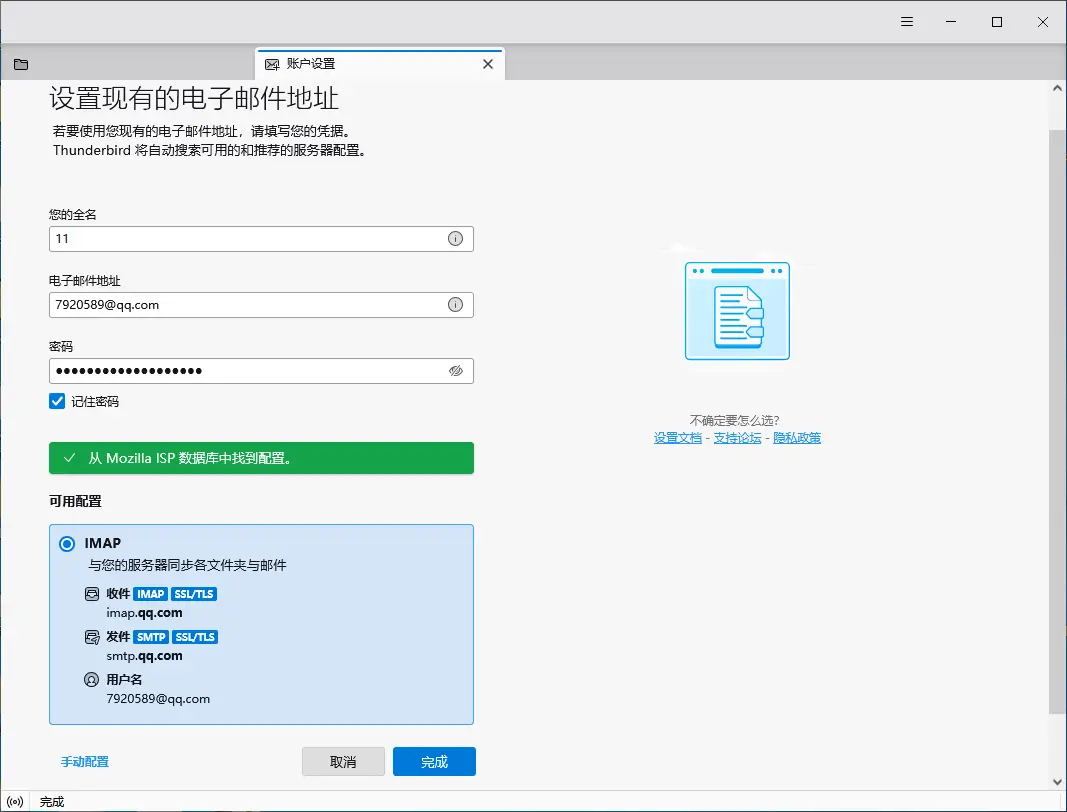The height and width of the screenshot is (812, 1067).
Task: Click the scrollbar down arrow
Action: 1057,781
